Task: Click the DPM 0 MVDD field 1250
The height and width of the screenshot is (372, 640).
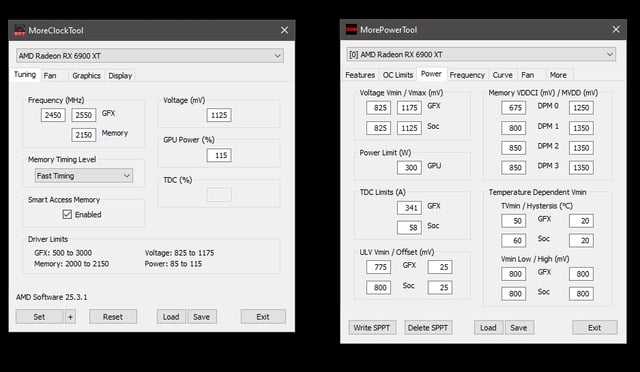Action: coord(581,108)
